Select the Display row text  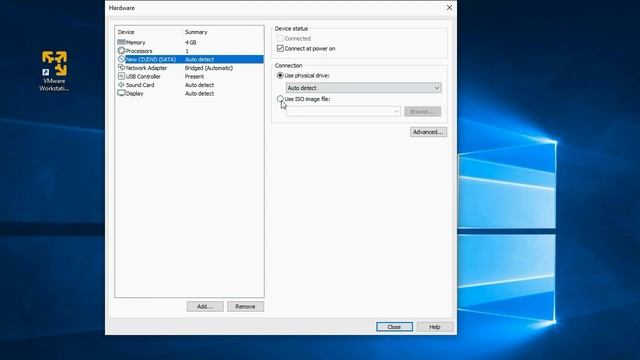tap(134, 93)
